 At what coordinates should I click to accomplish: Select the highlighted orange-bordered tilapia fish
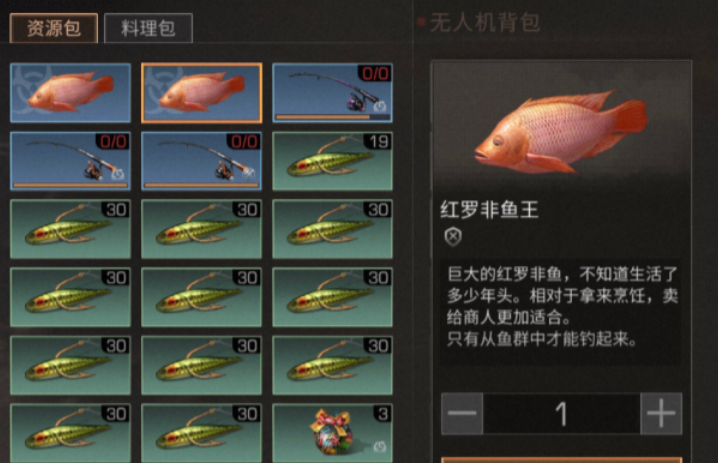tap(201, 93)
